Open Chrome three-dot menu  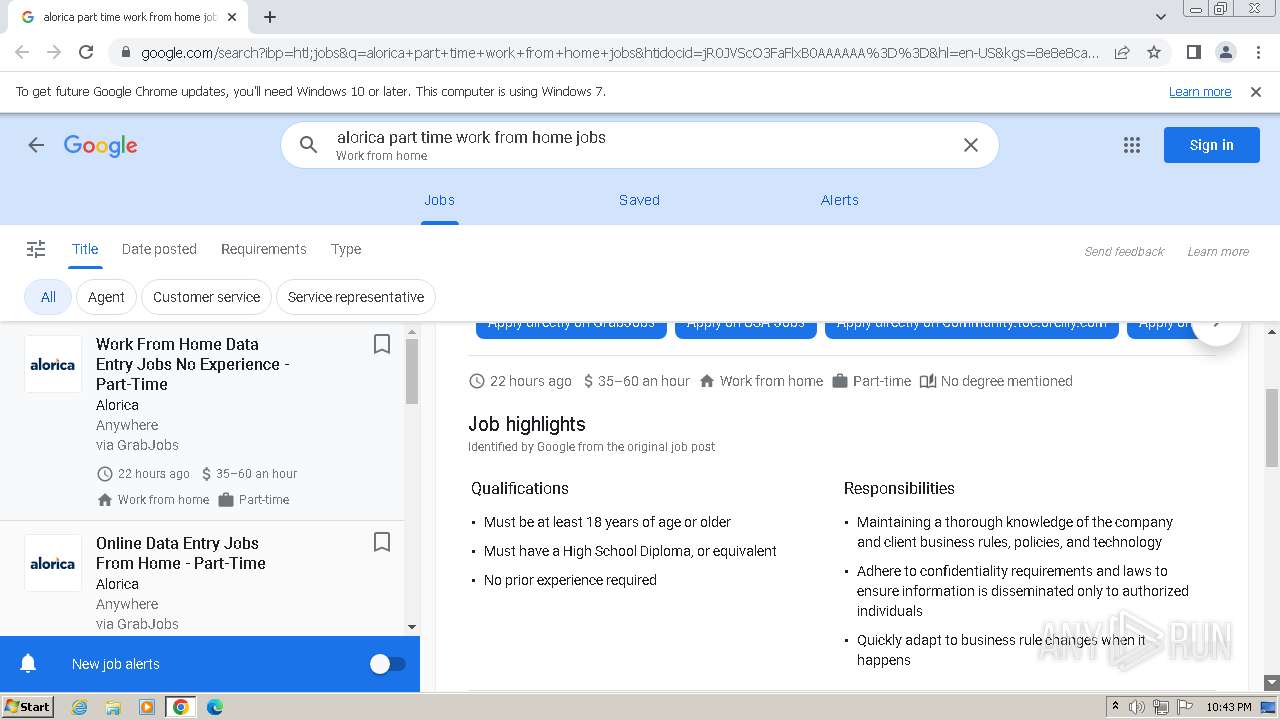(1257, 52)
